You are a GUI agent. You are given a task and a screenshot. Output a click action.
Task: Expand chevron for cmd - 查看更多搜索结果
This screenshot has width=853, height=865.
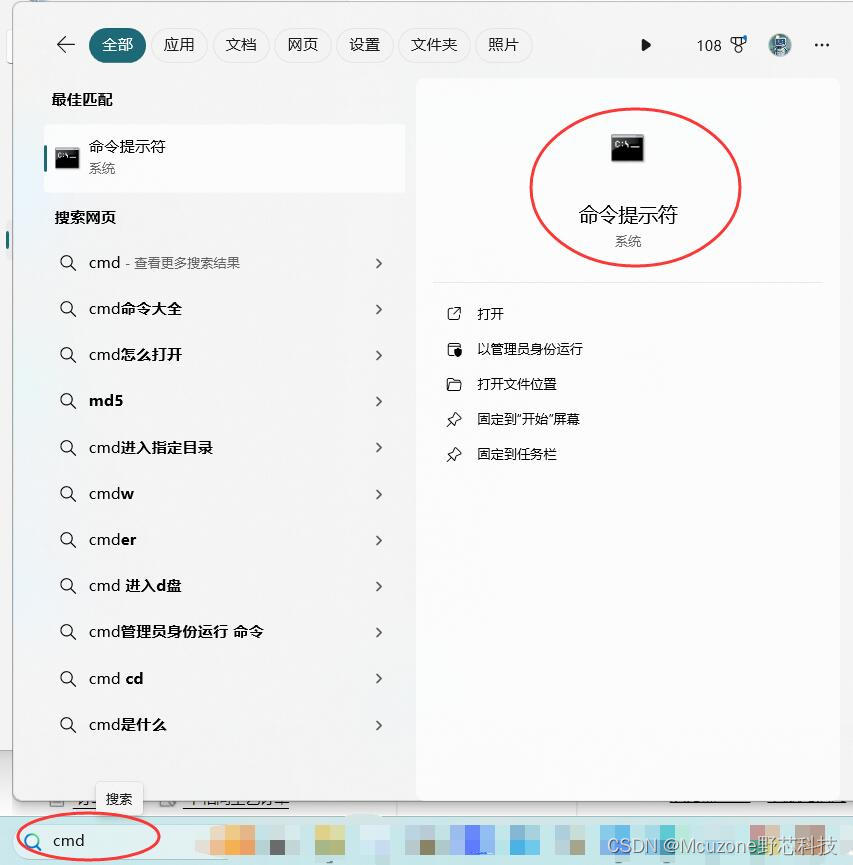pos(378,264)
